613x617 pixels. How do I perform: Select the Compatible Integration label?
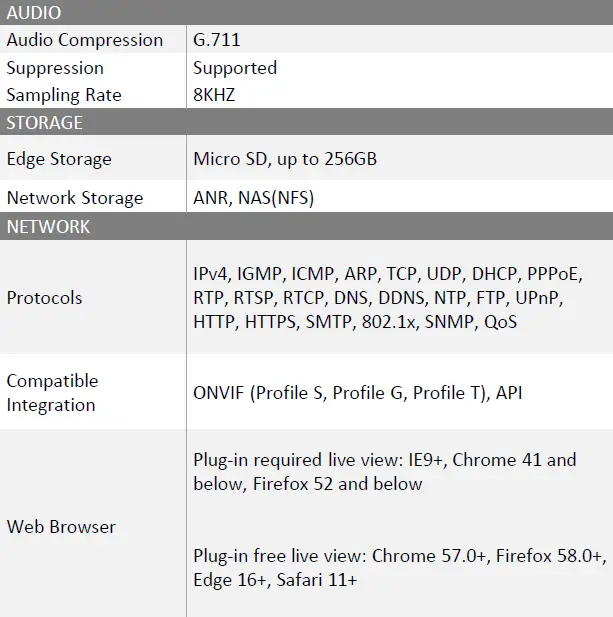(x=52, y=393)
